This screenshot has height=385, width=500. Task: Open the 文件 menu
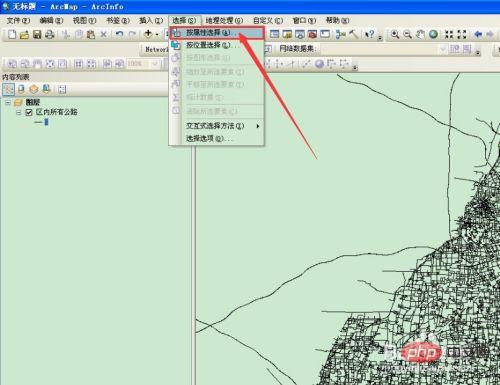pos(18,21)
